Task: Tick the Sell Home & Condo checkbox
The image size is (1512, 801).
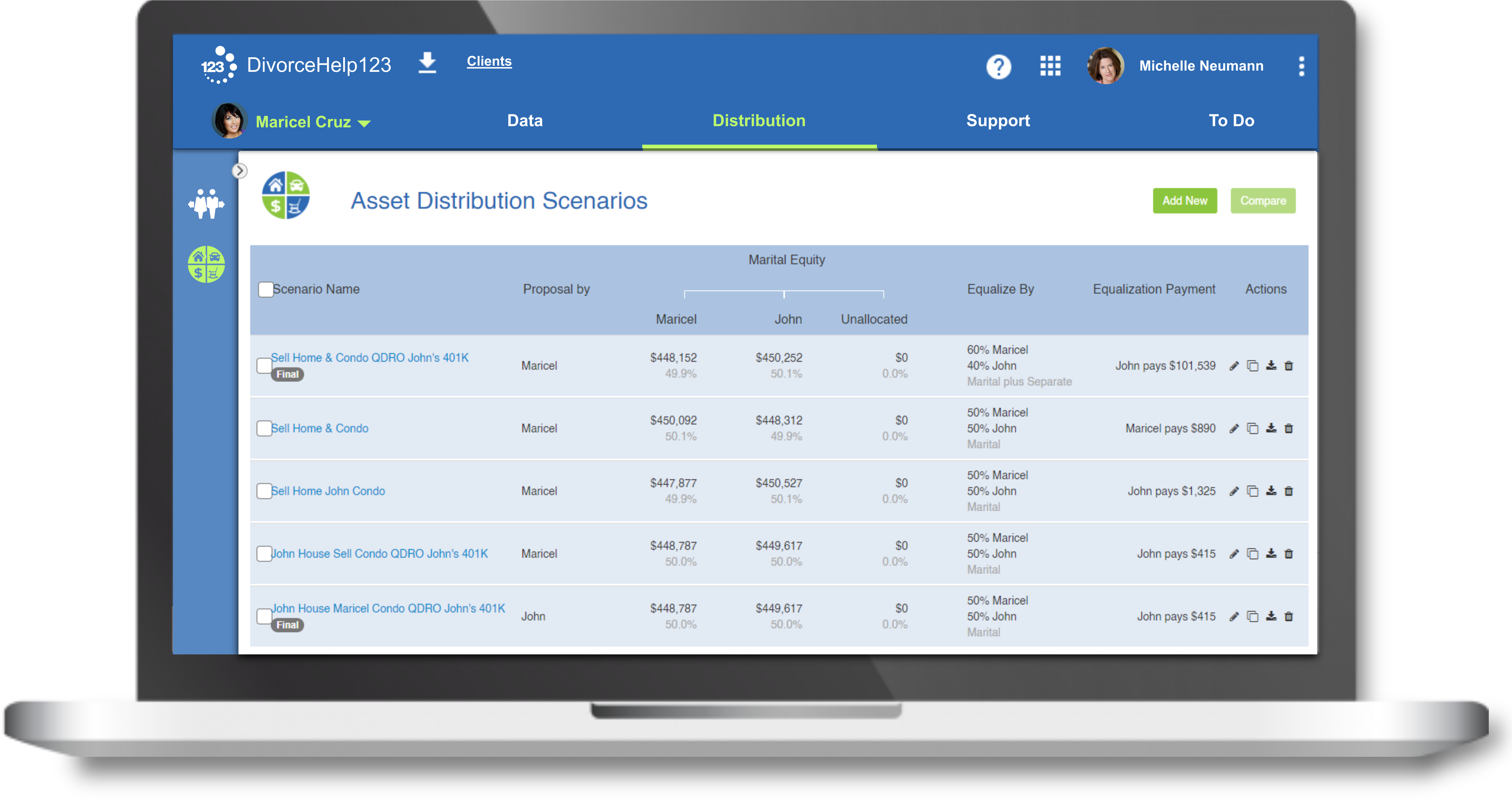Action: point(264,428)
